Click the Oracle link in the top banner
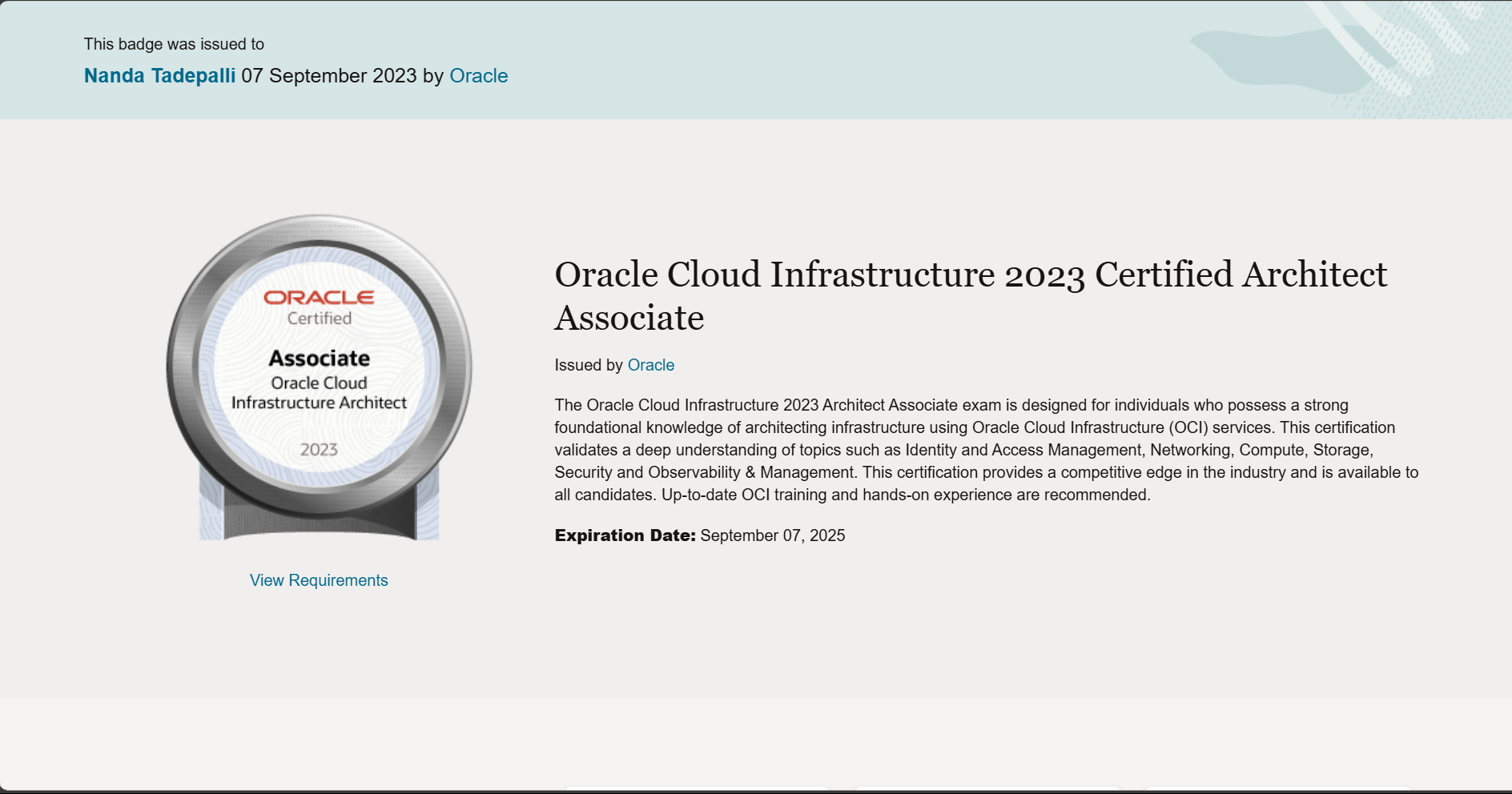The width and height of the screenshot is (1512, 794). tap(478, 76)
